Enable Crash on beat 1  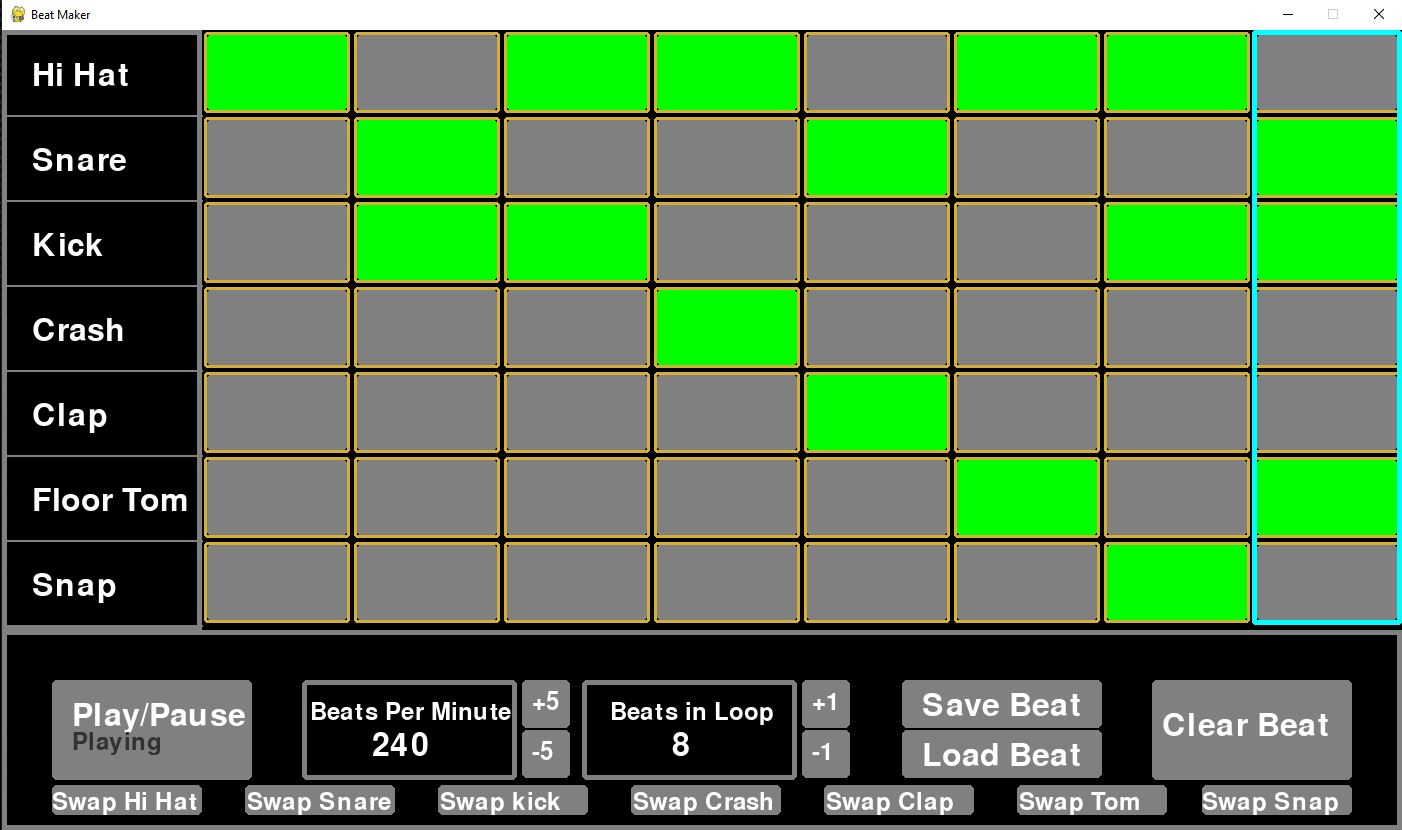pyautogui.click(x=277, y=328)
